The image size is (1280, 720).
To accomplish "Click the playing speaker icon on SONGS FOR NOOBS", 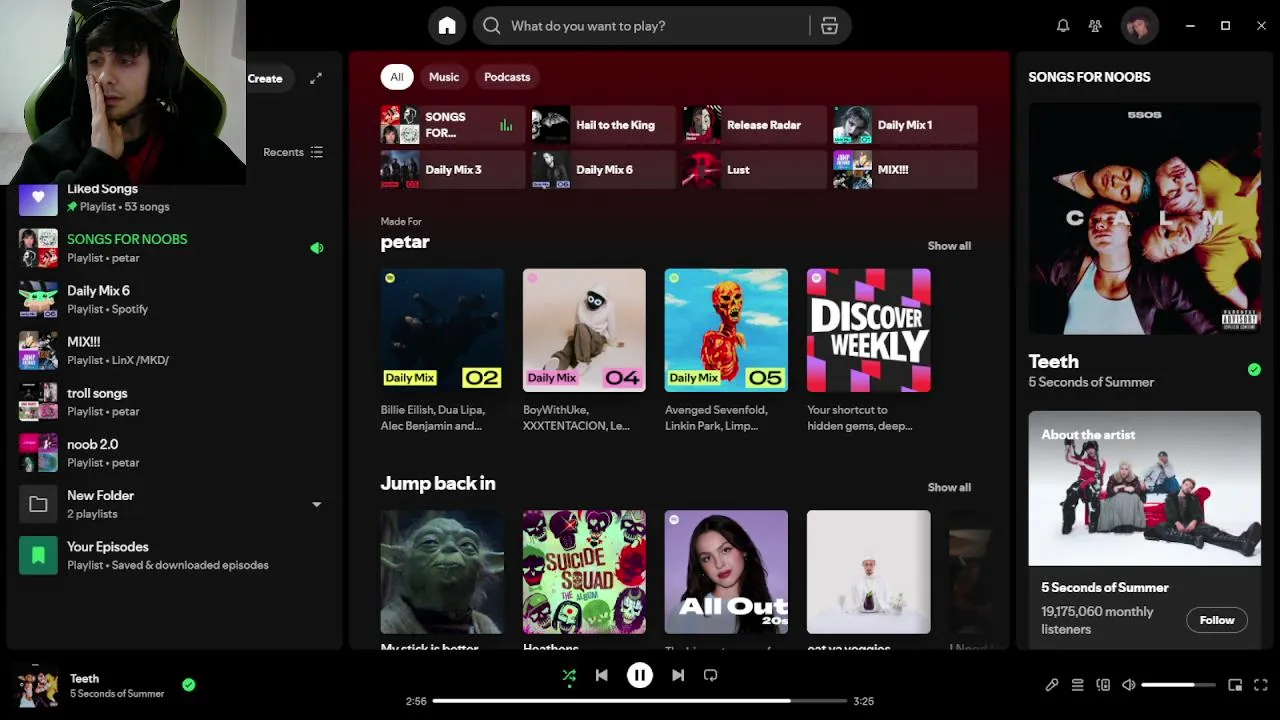I will click(317, 248).
